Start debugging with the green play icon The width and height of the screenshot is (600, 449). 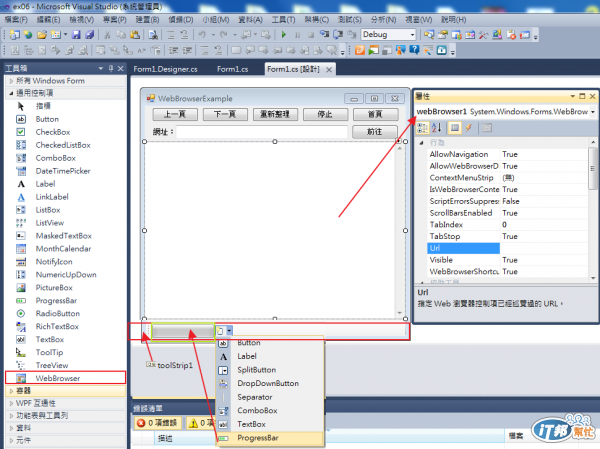point(284,35)
